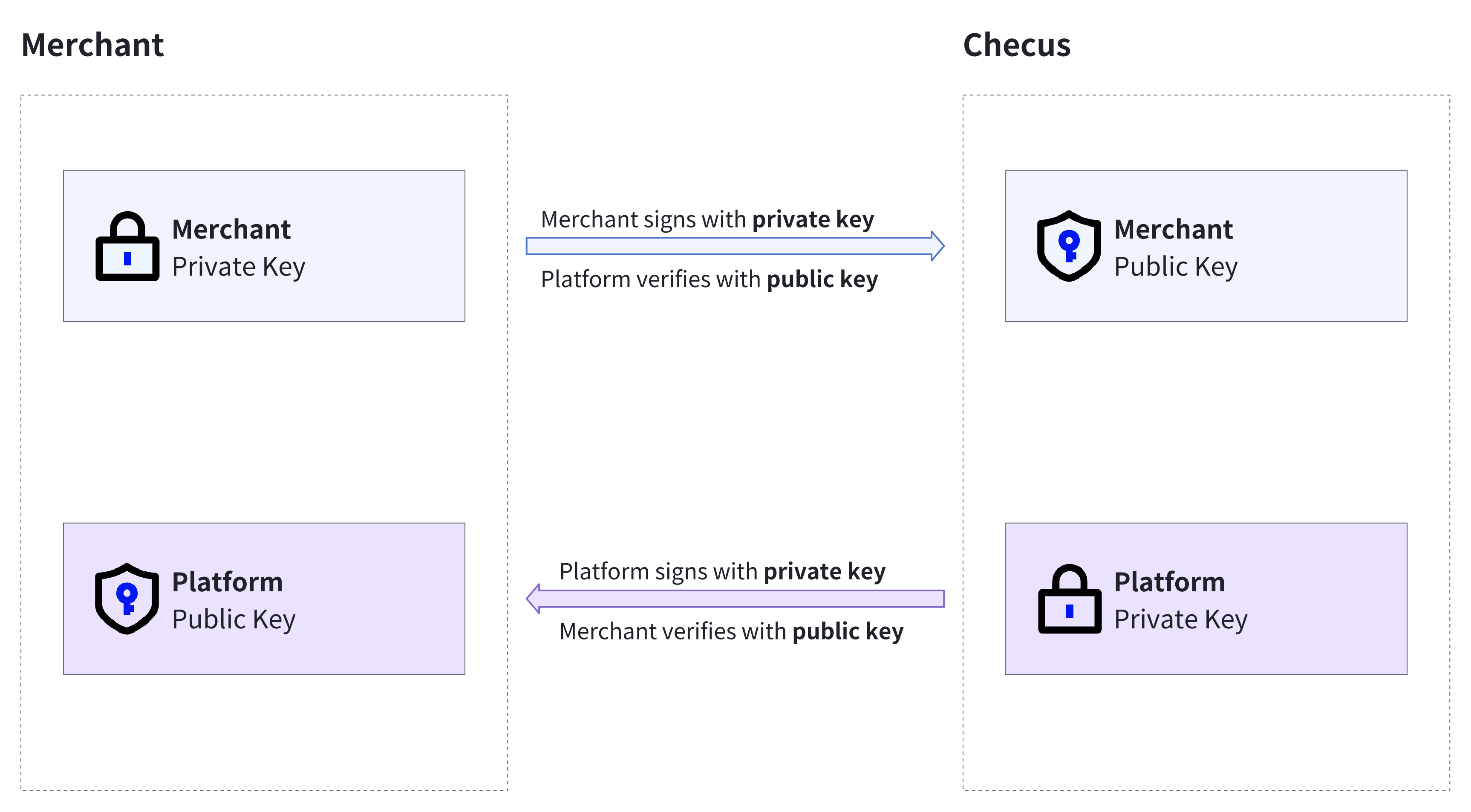1471x812 pixels.
Task: Select "Public Key" label beside Merchant shield
Action: tap(1176, 267)
